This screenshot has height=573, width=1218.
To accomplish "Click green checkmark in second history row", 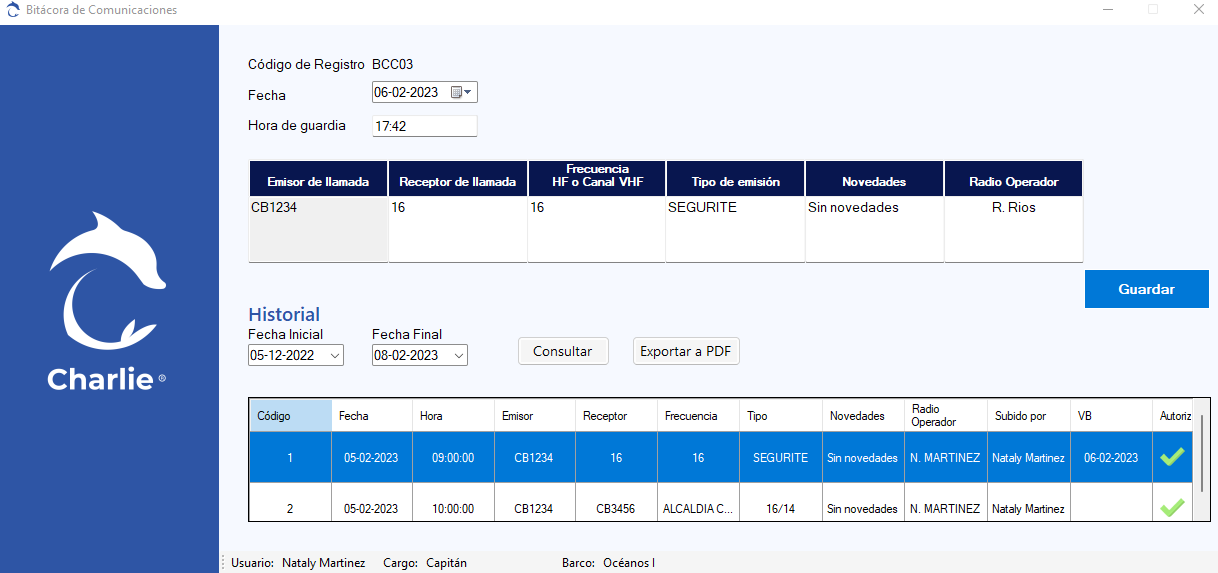I will tap(1171, 508).
